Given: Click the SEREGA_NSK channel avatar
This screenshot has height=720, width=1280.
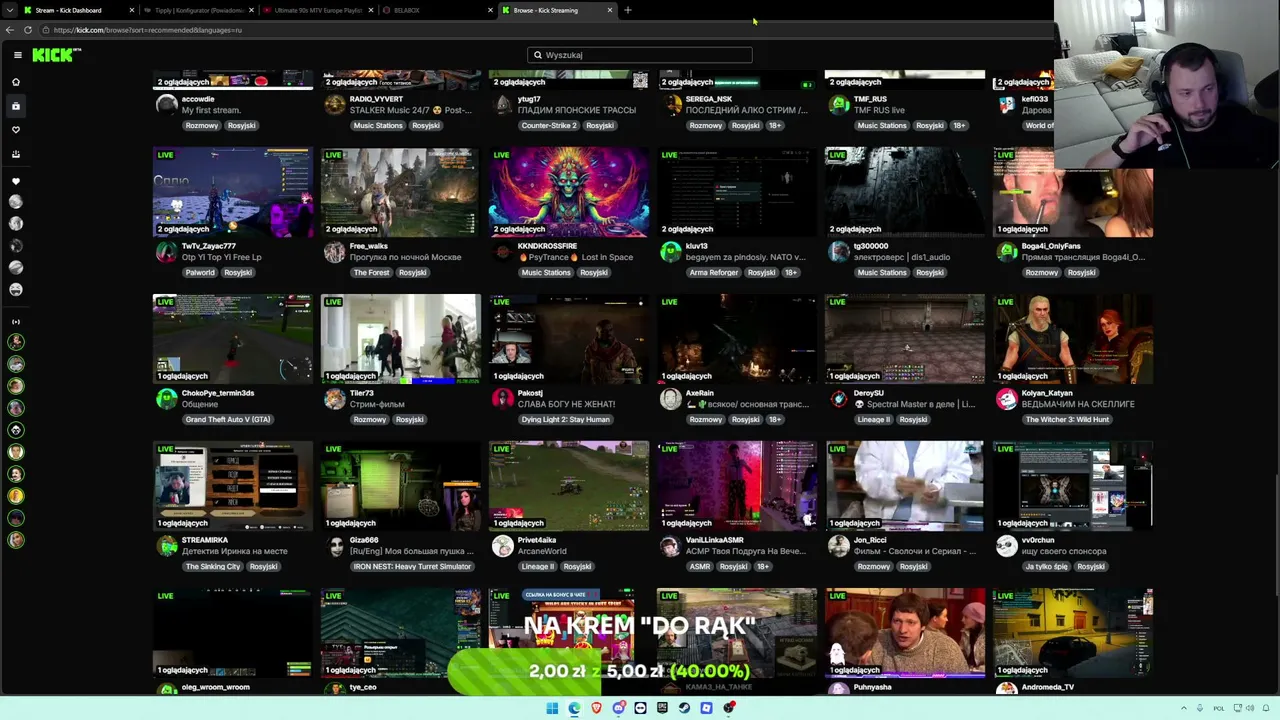Looking at the screenshot, I should [671, 105].
